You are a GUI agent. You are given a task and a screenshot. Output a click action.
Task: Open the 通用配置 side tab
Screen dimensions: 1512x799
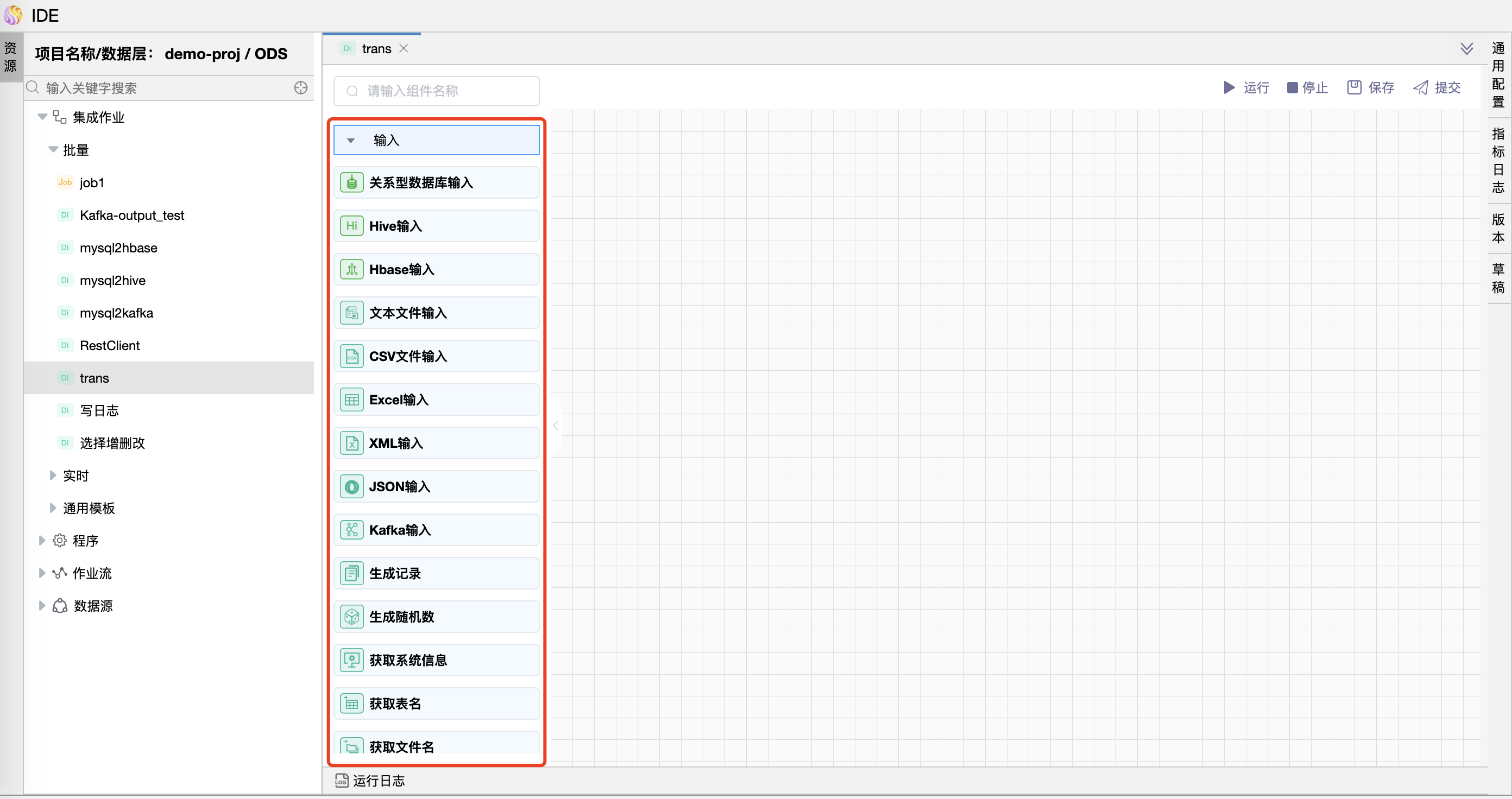[x=1498, y=74]
